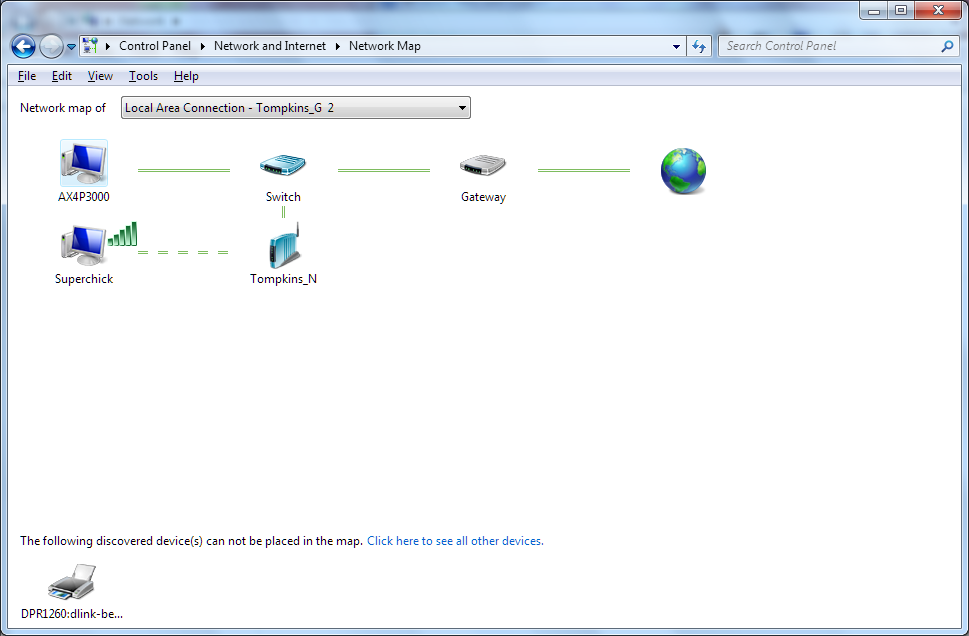The image size is (969, 636).
Task: Open the Network map of dropdown
Action: pos(296,108)
